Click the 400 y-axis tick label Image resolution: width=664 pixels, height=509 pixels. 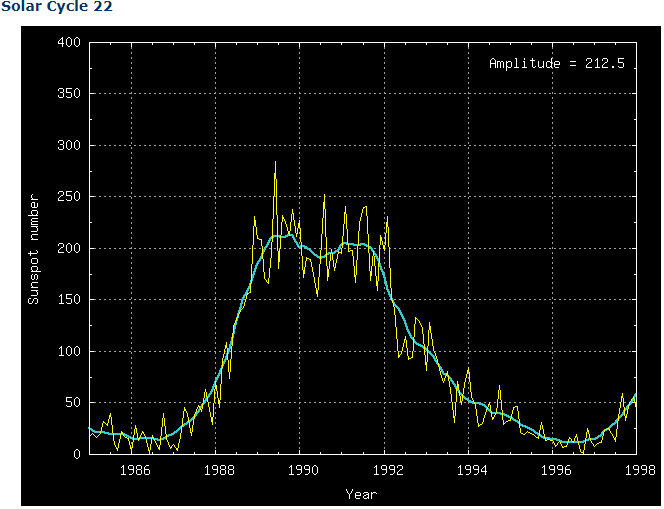click(69, 42)
